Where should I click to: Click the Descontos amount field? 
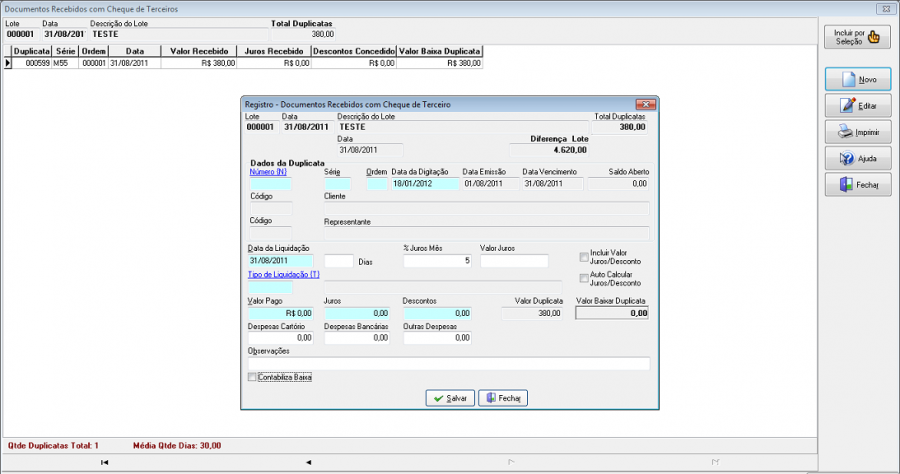437,313
